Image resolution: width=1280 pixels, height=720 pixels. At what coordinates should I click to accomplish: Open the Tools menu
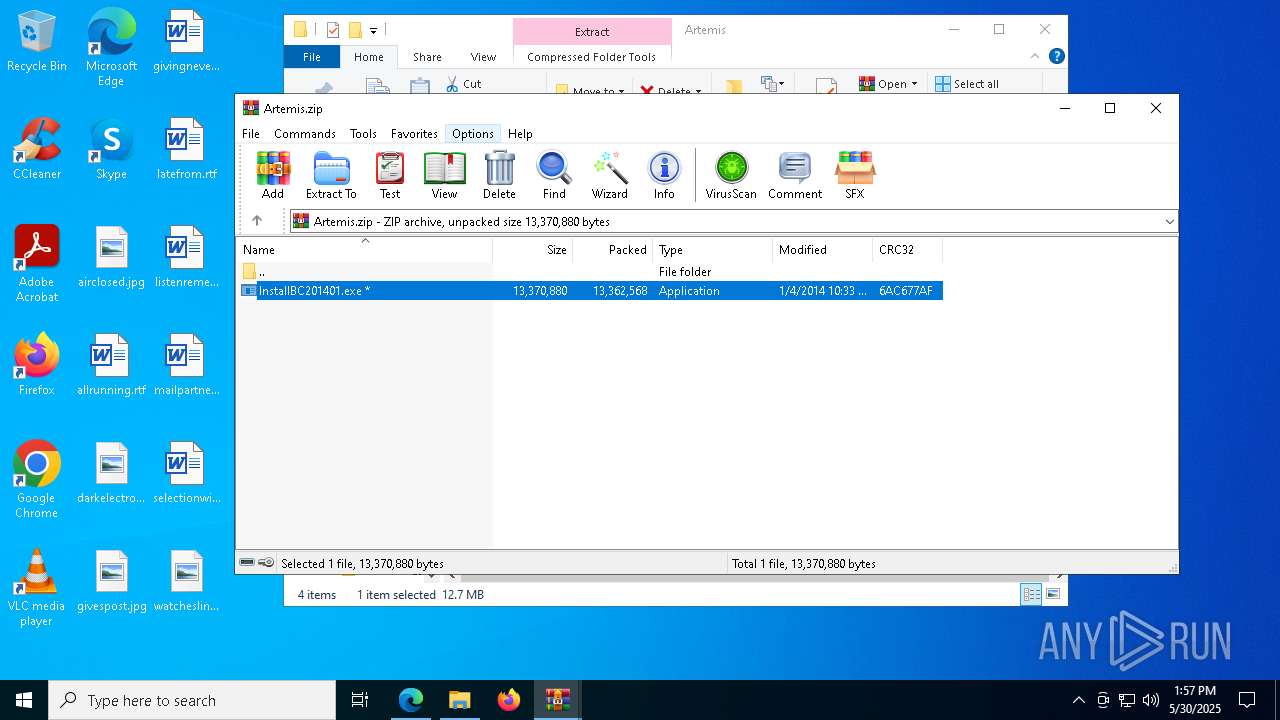[x=363, y=133]
